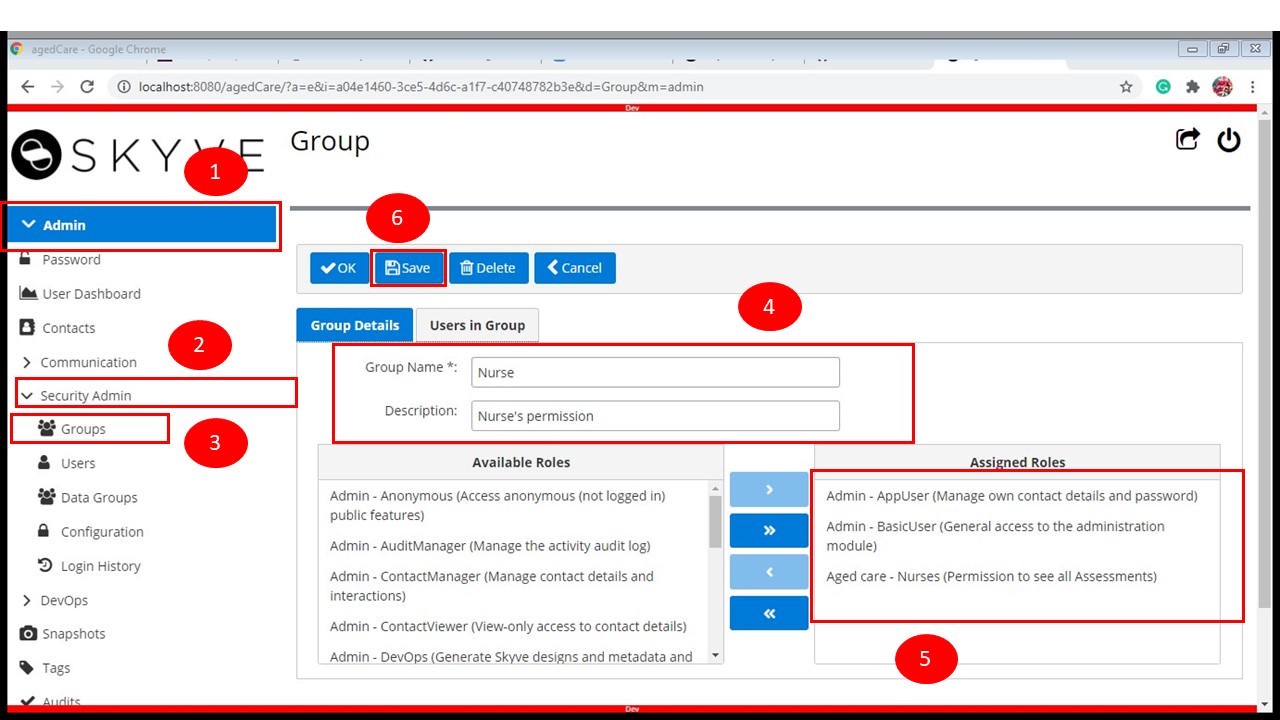Image resolution: width=1280 pixels, height=720 pixels.
Task: Click the Groups people icon
Action: tap(46, 428)
